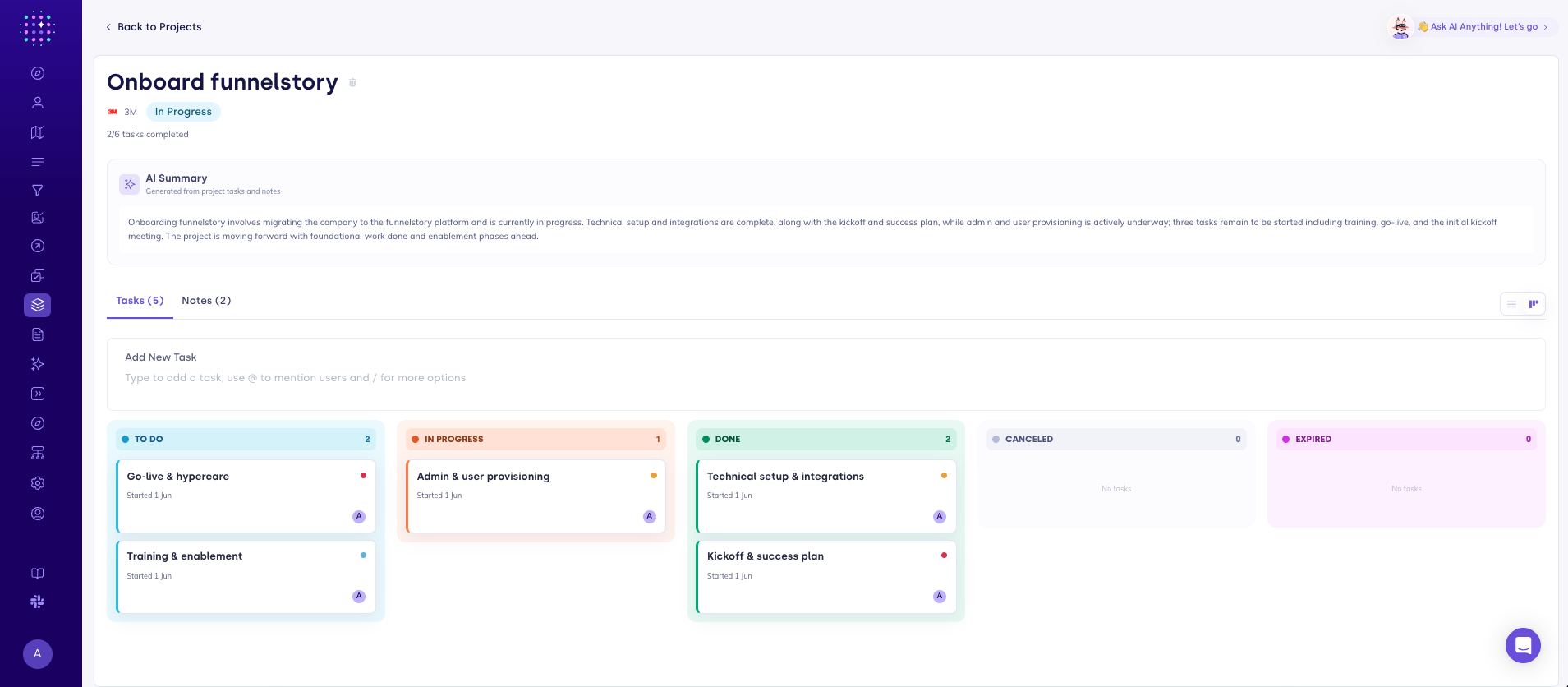Open the person icon in the sidebar

pyautogui.click(x=38, y=103)
